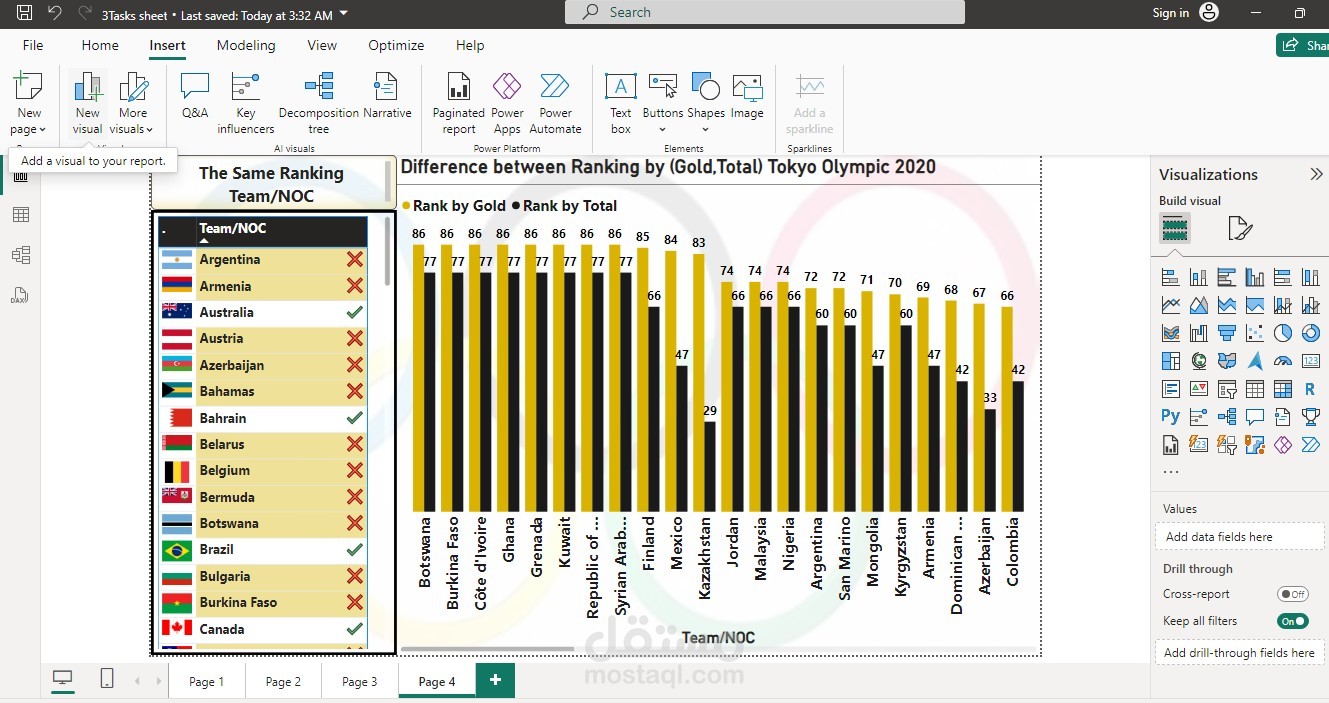Open the File menu

[33, 45]
